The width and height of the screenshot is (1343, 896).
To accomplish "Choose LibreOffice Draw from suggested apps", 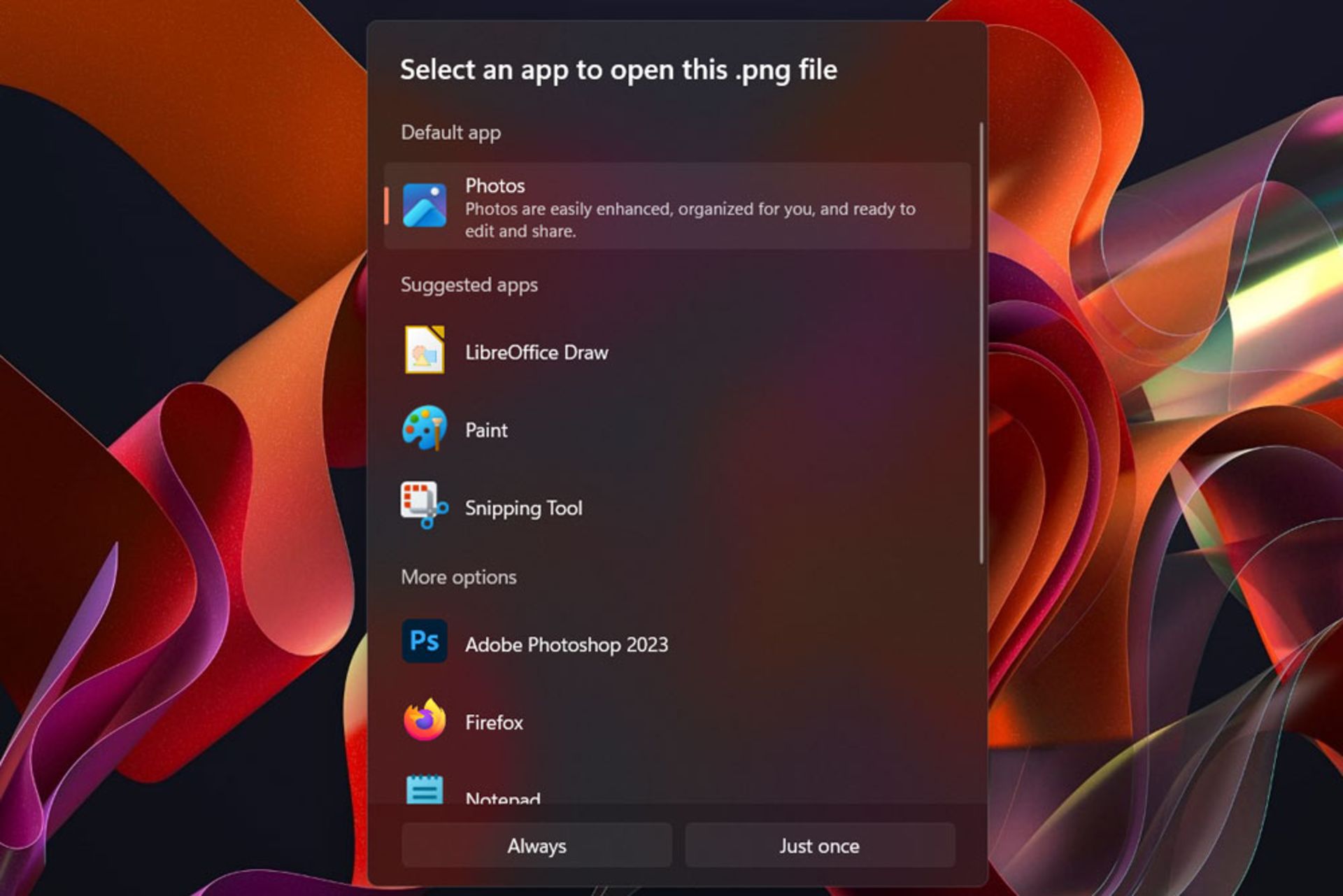I will [677, 352].
